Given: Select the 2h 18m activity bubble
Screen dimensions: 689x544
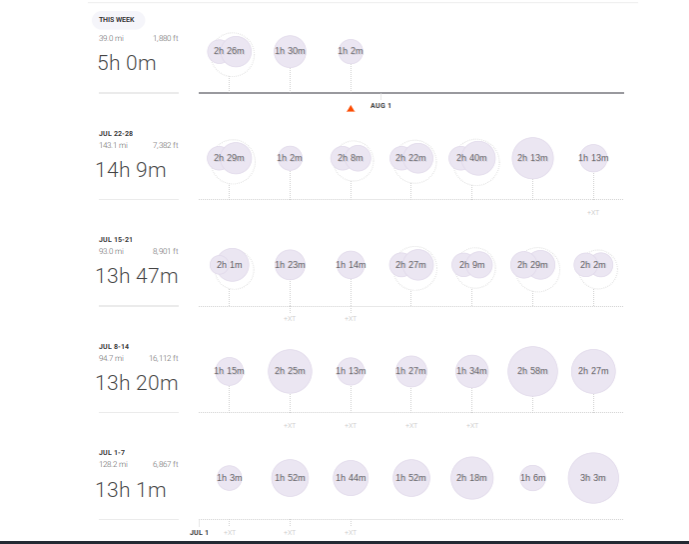Looking at the screenshot, I should point(472,478).
